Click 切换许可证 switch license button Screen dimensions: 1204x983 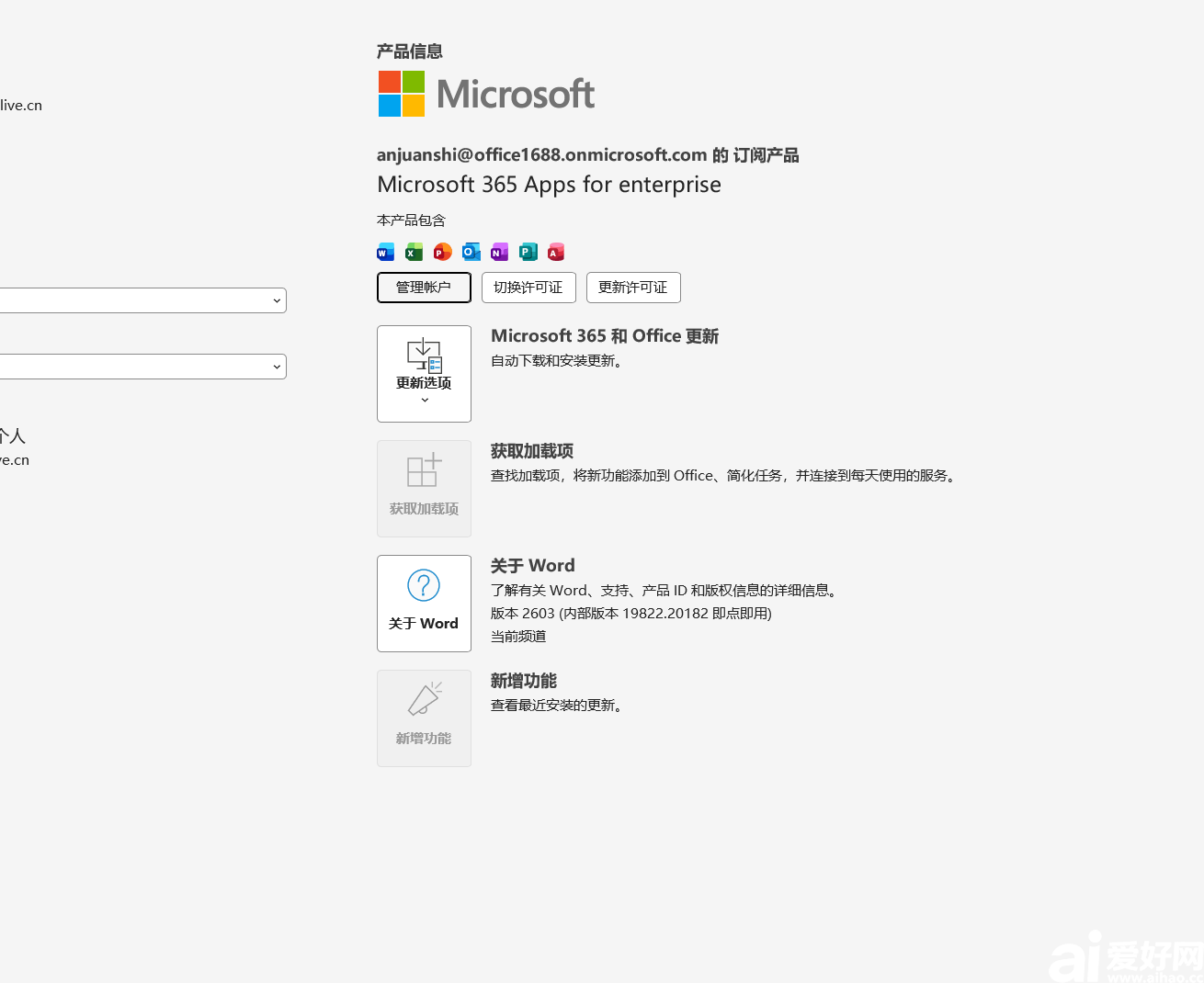(x=528, y=288)
